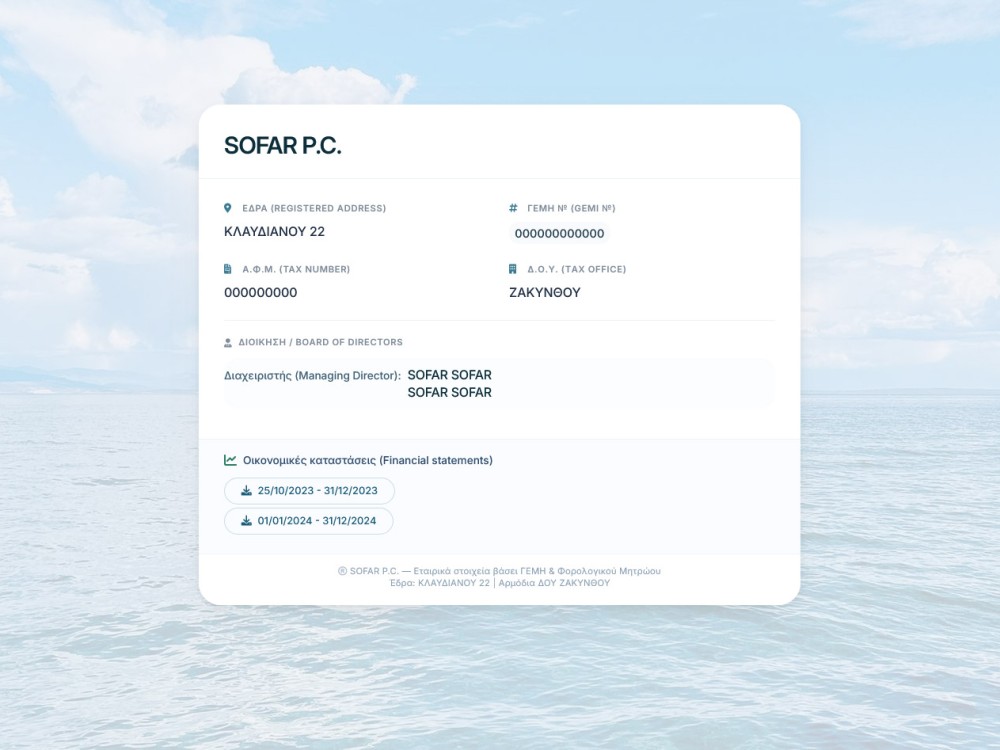Select the address ΚΛΑΥΔΙΑΝΟΥ 22 value
1000x750 pixels.
pyautogui.click(x=274, y=232)
